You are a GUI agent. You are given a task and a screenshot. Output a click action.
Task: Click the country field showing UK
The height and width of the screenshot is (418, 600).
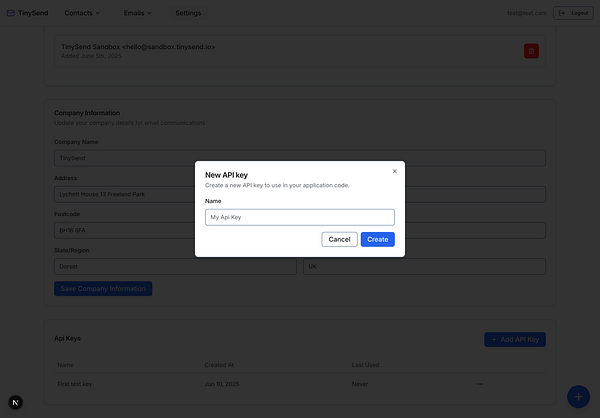(424, 266)
